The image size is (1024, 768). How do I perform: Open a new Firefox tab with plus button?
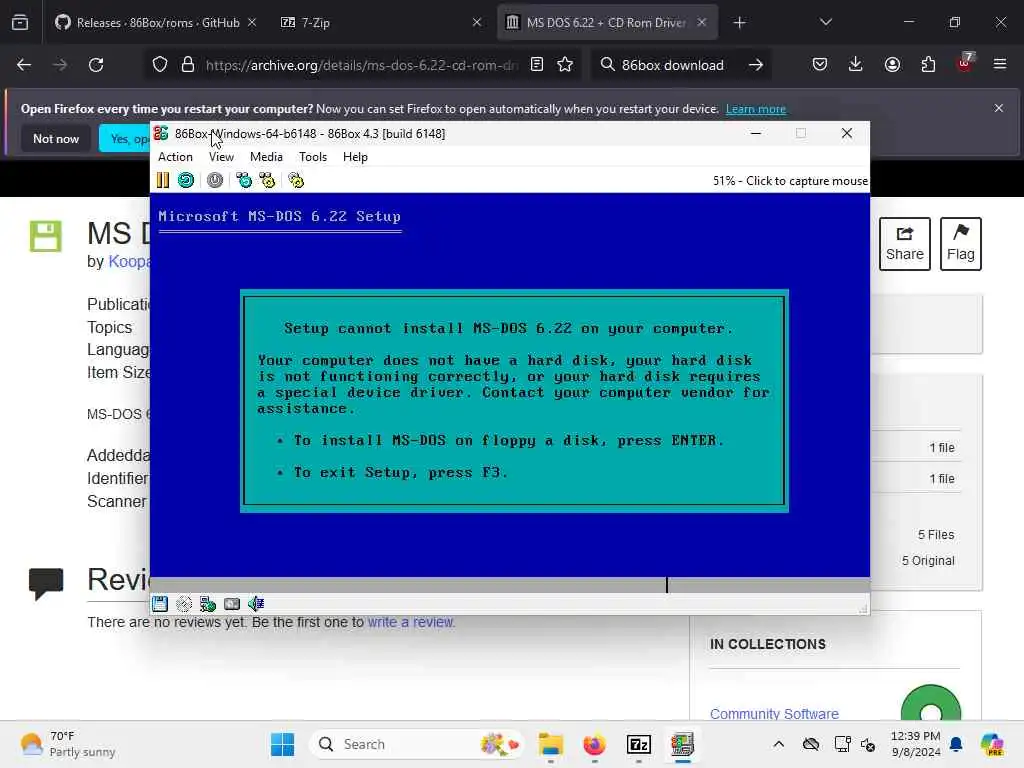[x=739, y=23]
